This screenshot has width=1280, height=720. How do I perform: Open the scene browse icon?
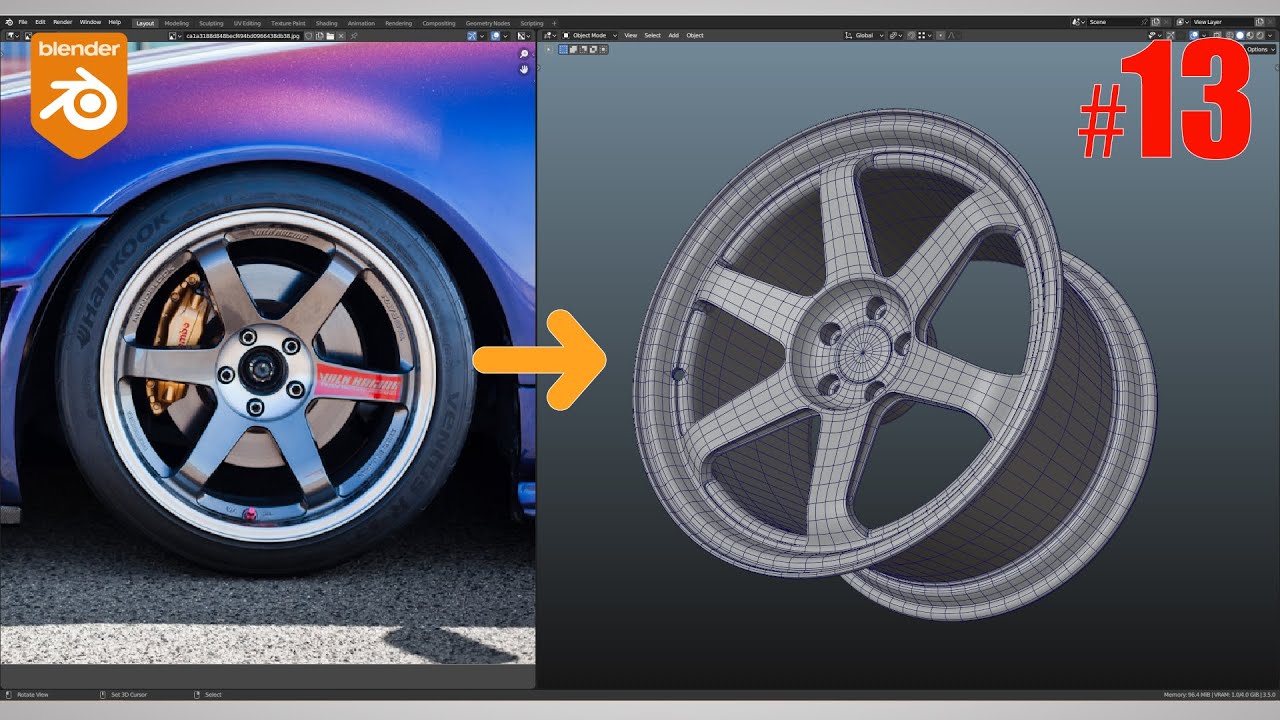coord(1078,22)
